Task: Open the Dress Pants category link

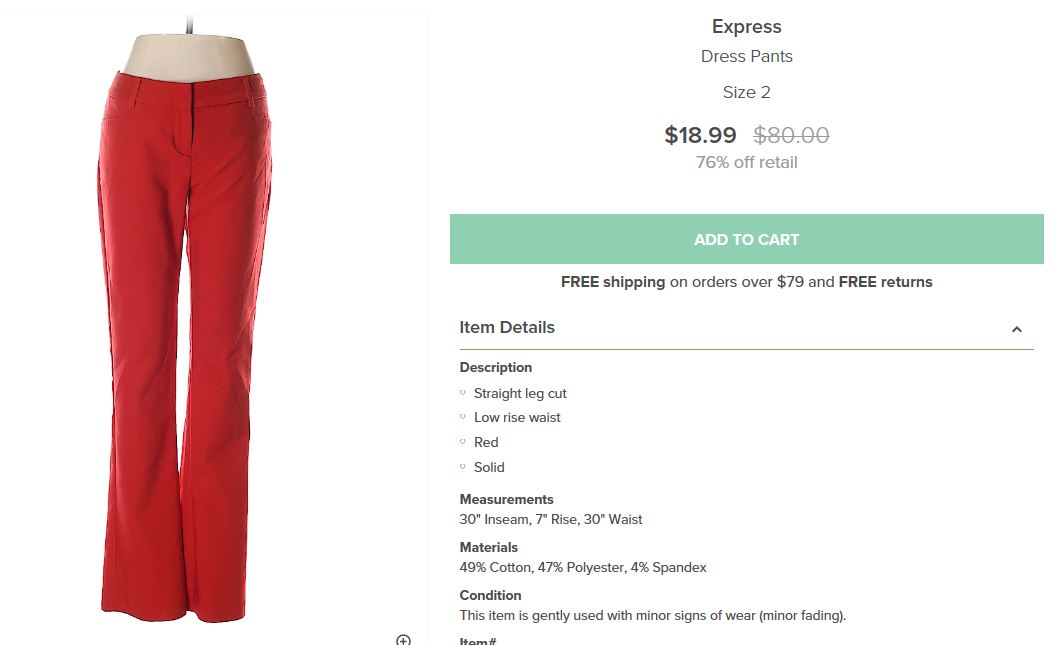Action: tap(746, 56)
